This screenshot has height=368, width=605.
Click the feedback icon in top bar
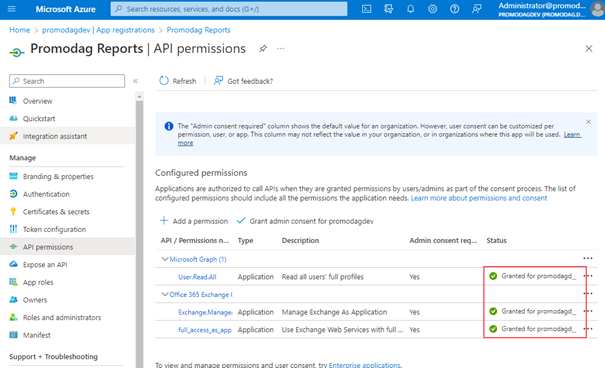477,9
